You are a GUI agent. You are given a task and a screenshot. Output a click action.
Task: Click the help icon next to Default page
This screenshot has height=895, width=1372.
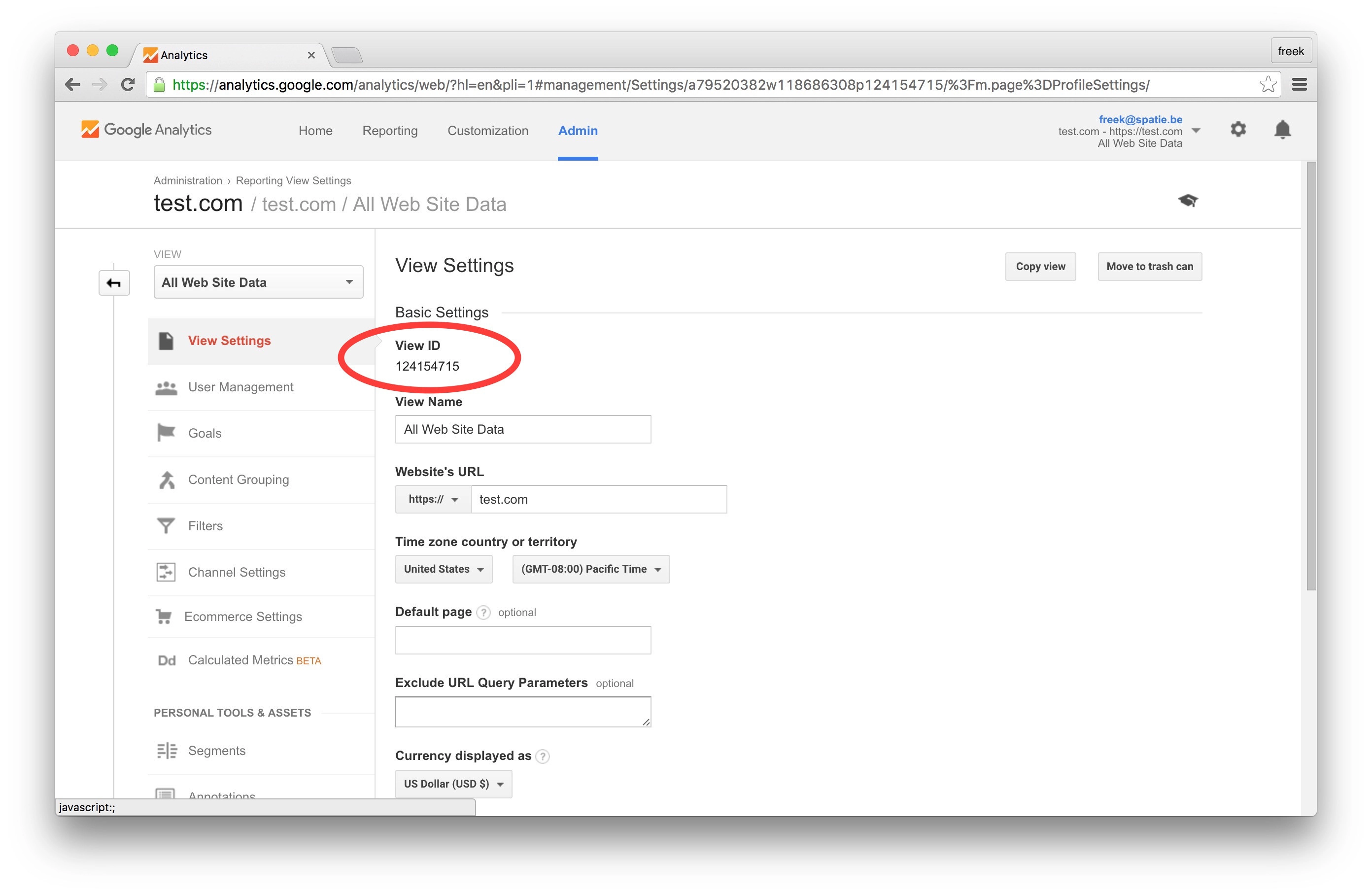pos(483,613)
